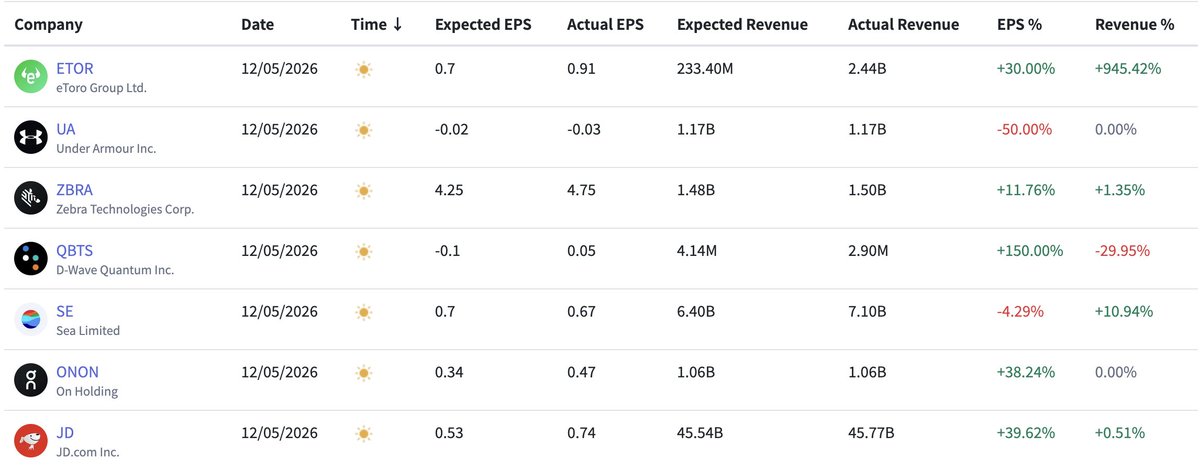Viewport: 1200px width, 470px height.
Task: Click the Sea Limited logo icon
Action: (31, 319)
